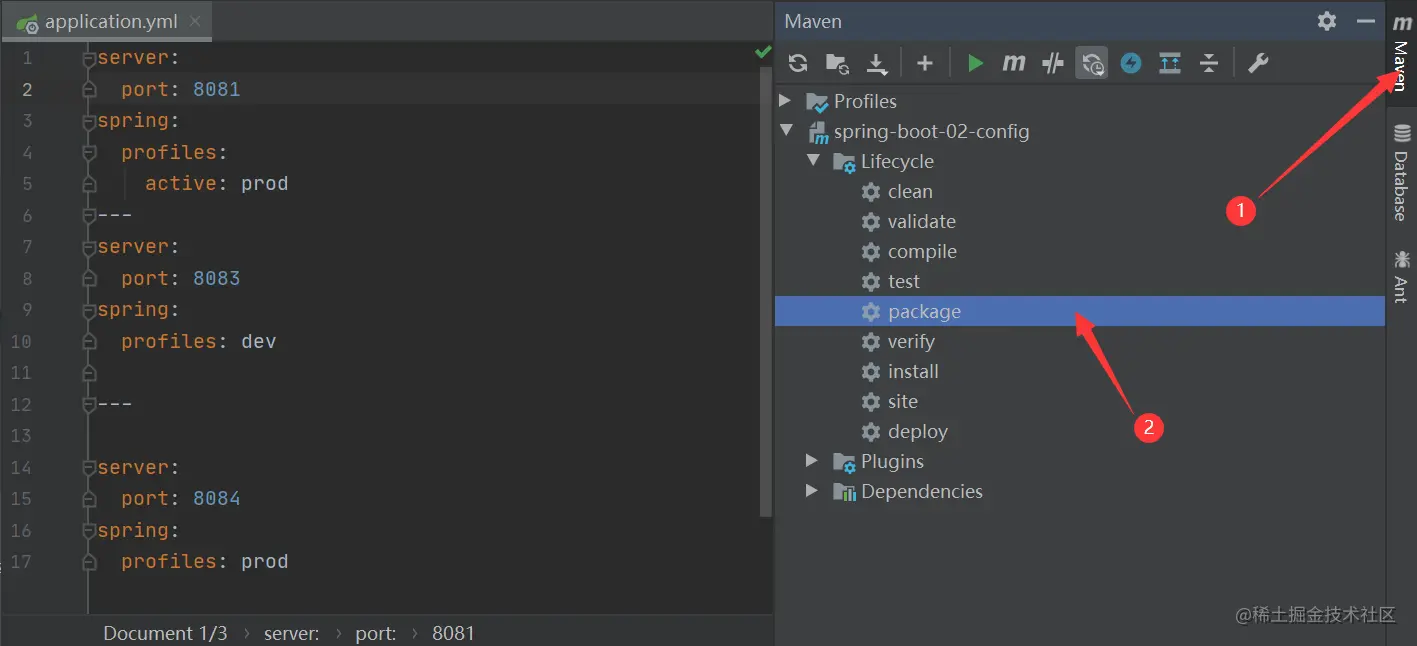The image size is (1417, 646).
Task: Fold spring block at line 3
Action: click(x=89, y=122)
